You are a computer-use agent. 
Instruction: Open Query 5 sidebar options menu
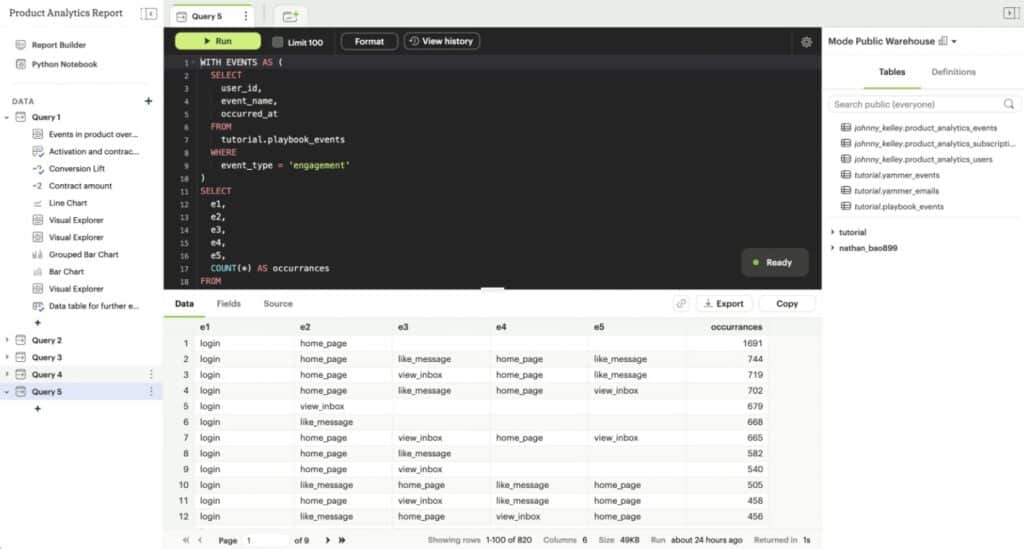tap(151, 392)
